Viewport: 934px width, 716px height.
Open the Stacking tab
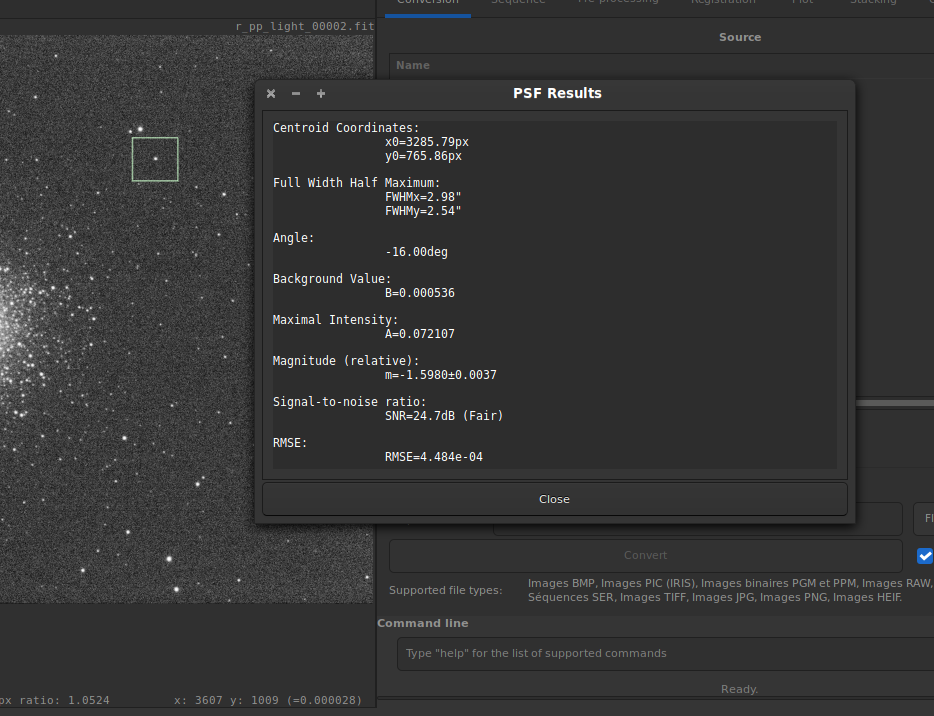point(873,4)
